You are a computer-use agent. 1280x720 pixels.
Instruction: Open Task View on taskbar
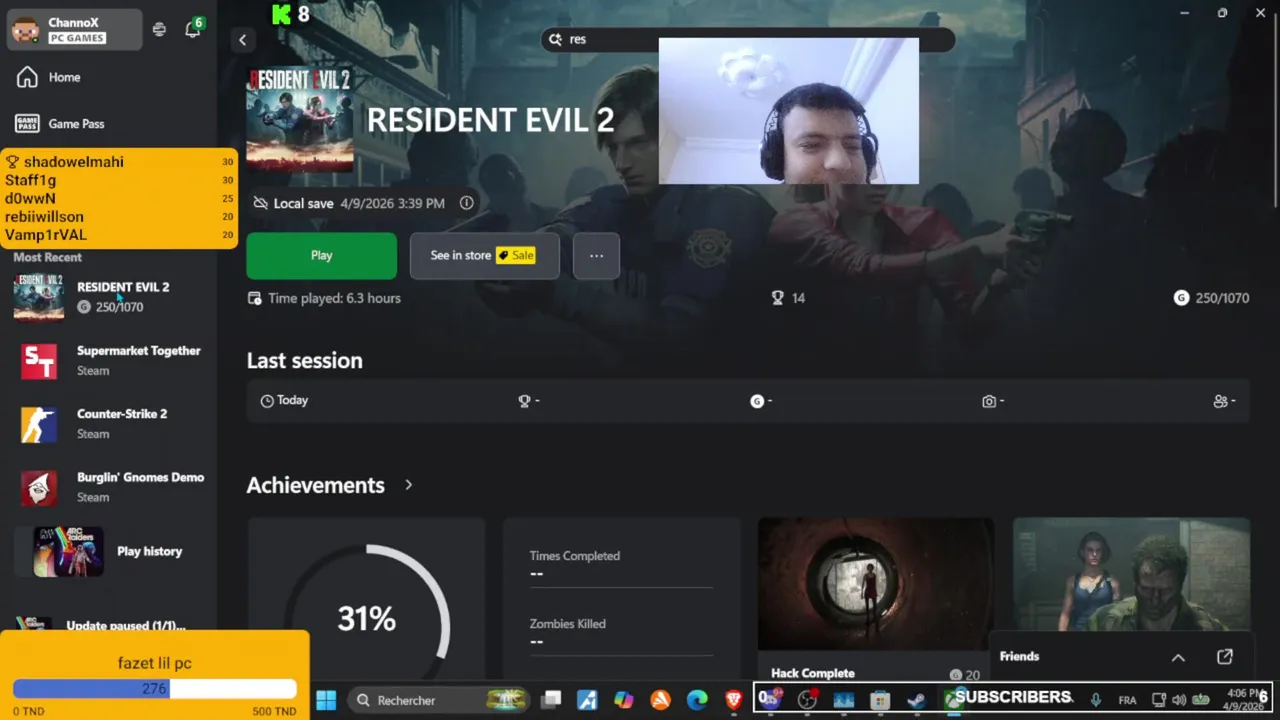pos(551,700)
